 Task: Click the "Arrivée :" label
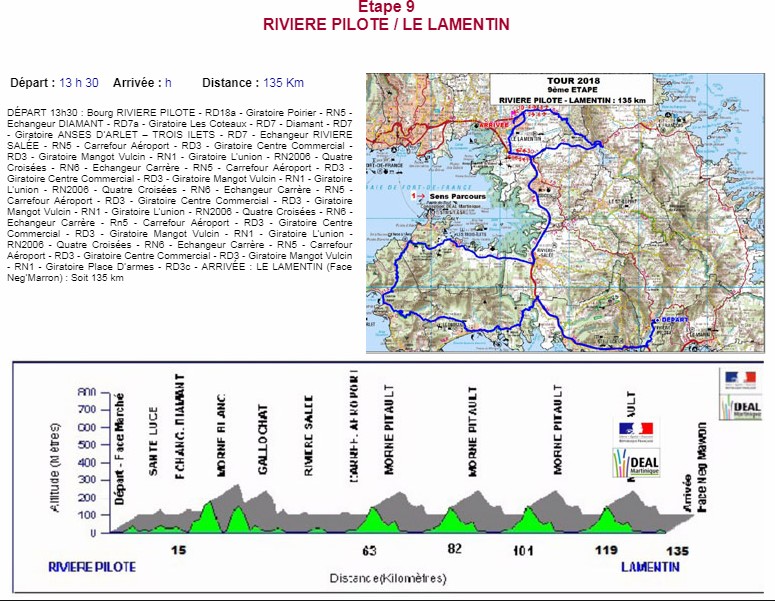click(137, 83)
